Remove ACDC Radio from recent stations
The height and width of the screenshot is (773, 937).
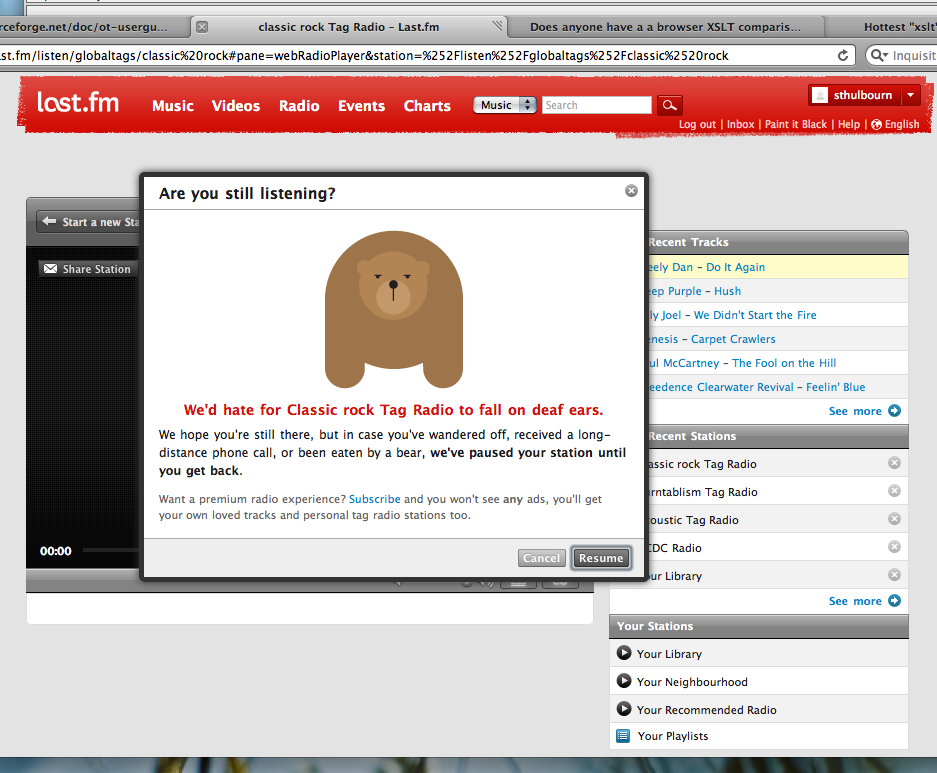894,547
